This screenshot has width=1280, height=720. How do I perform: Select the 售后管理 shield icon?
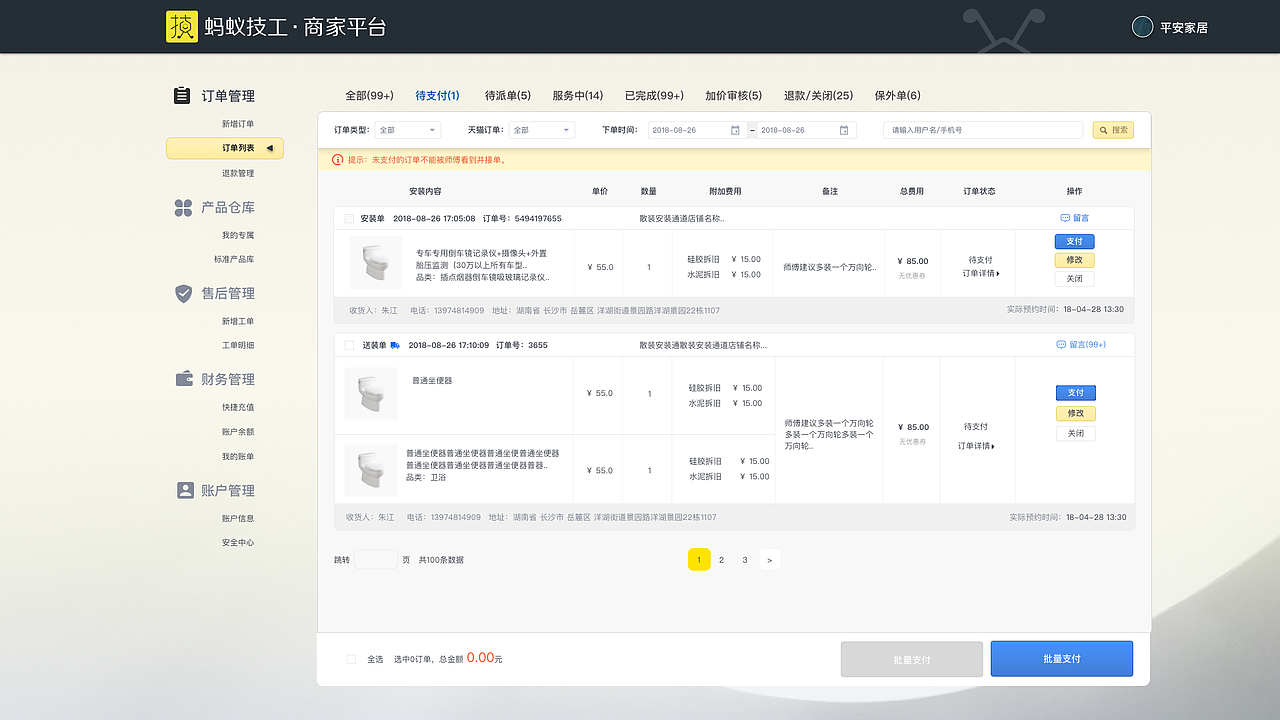coord(184,294)
